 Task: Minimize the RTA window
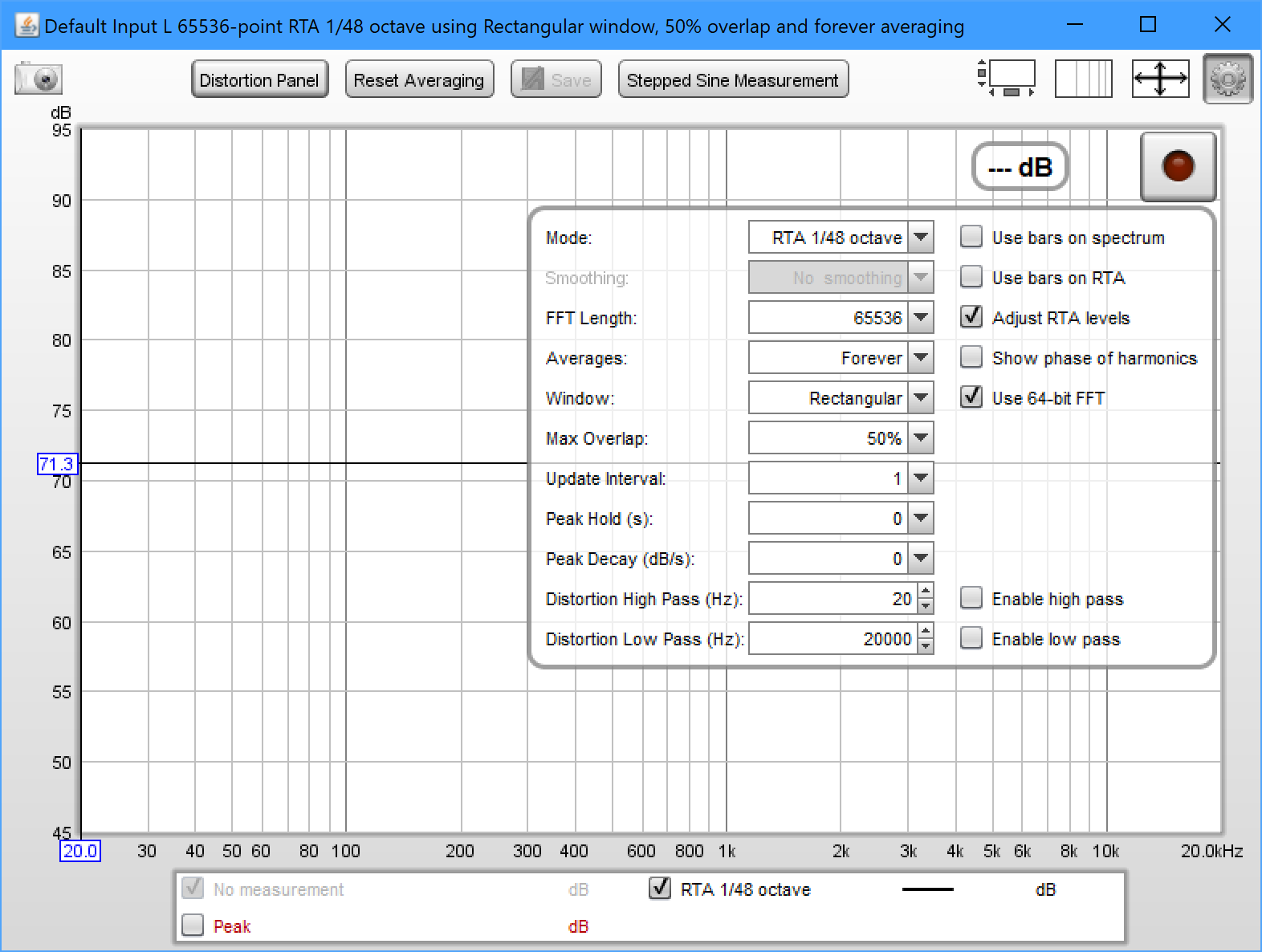click(1074, 25)
